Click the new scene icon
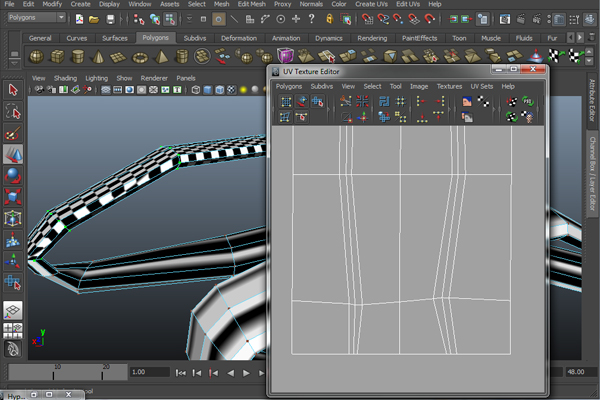This screenshot has height=400, width=600. 79,19
